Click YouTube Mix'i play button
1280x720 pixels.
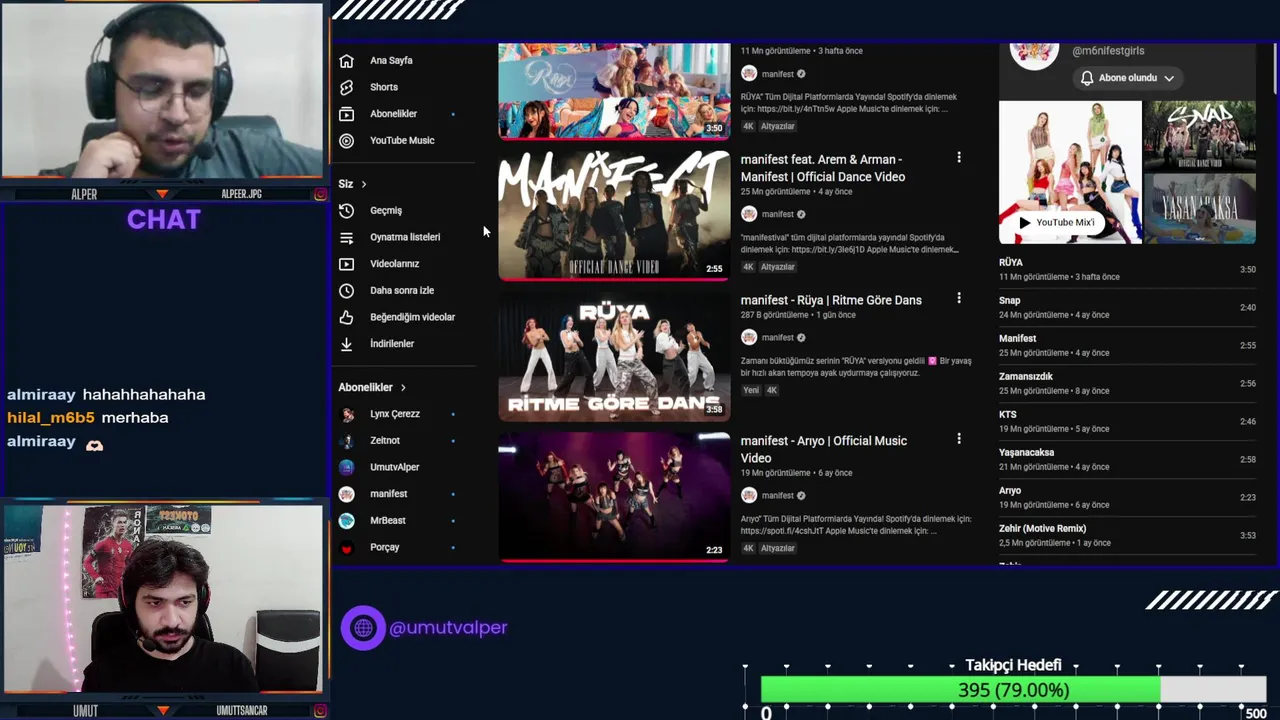pos(1056,222)
